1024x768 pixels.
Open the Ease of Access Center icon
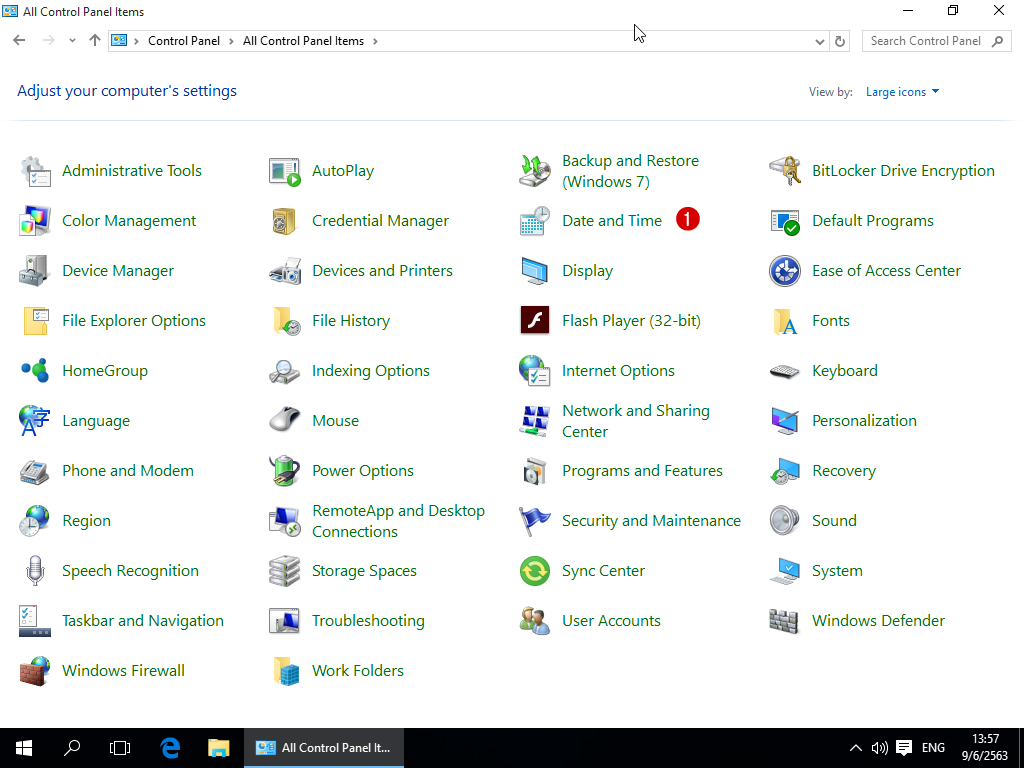pyautogui.click(x=785, y=271)
